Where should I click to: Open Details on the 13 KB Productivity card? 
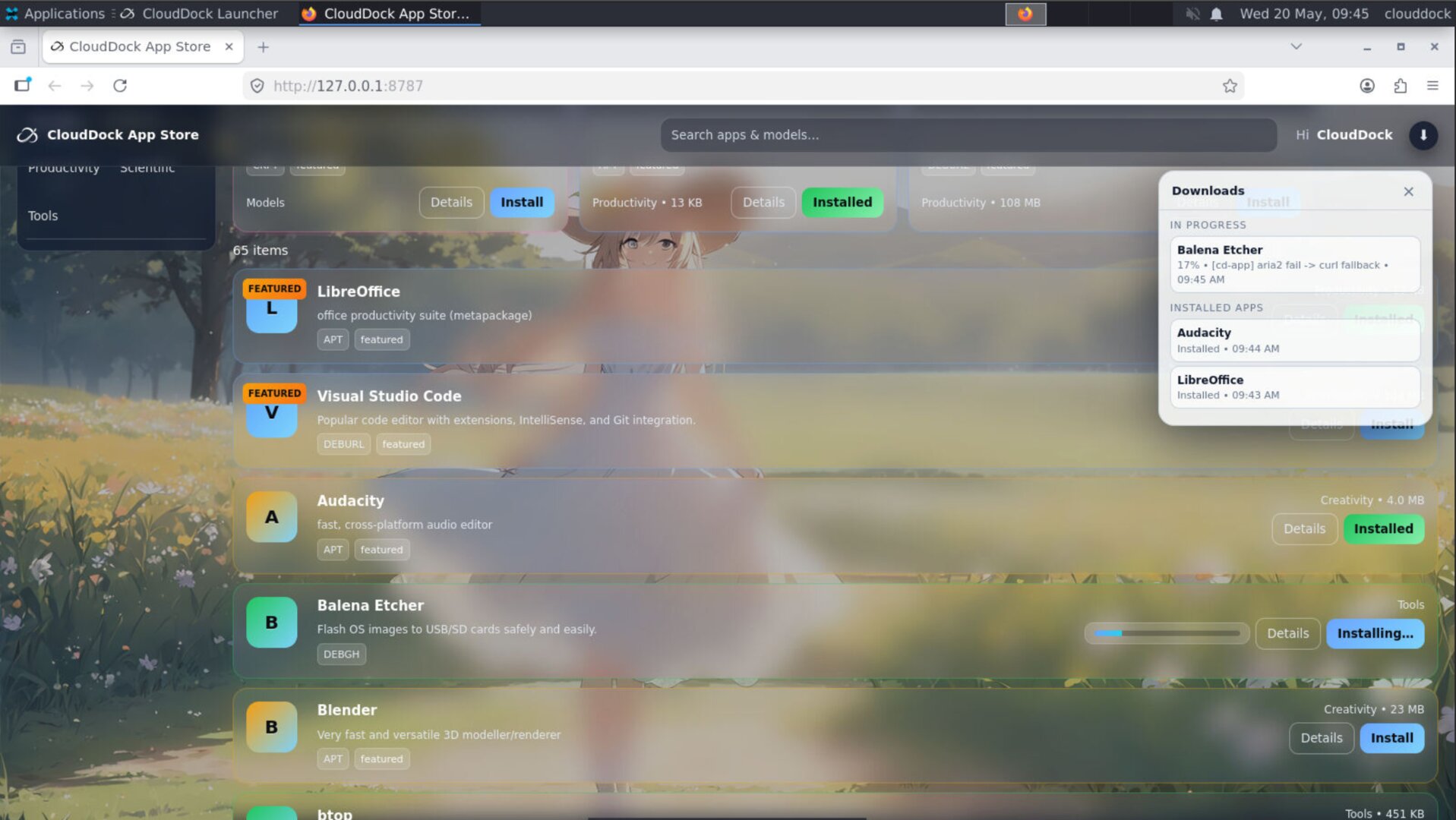[x=763, y=202]
